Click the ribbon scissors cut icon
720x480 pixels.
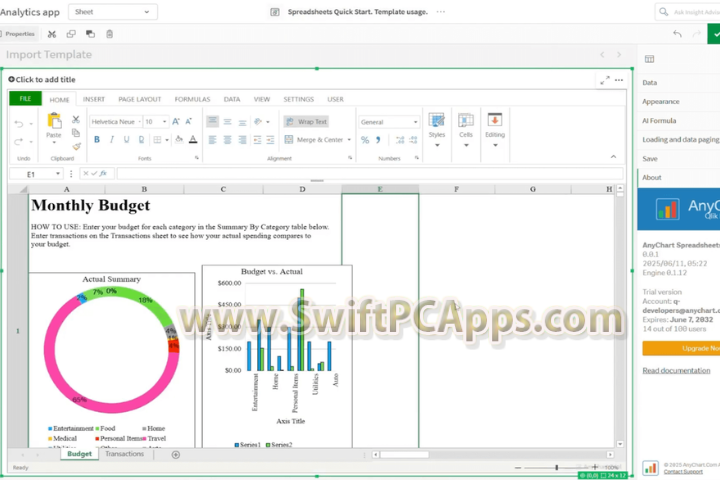pyautogui.click(x=76, y=119)
